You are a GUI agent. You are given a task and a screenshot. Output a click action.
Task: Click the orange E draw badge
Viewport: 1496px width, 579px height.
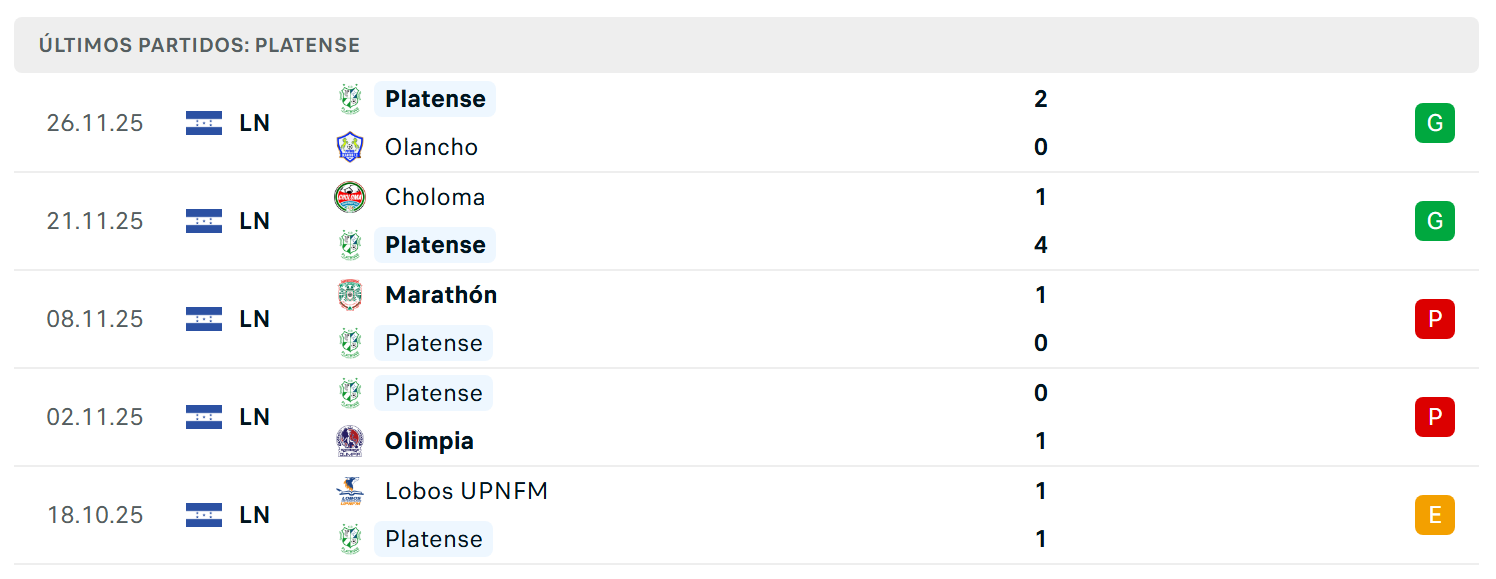tap(1434, 515)
